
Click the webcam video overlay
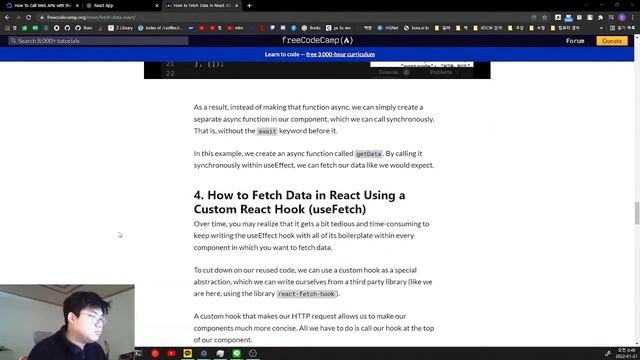pyautogui.click(x=67, y=322)
